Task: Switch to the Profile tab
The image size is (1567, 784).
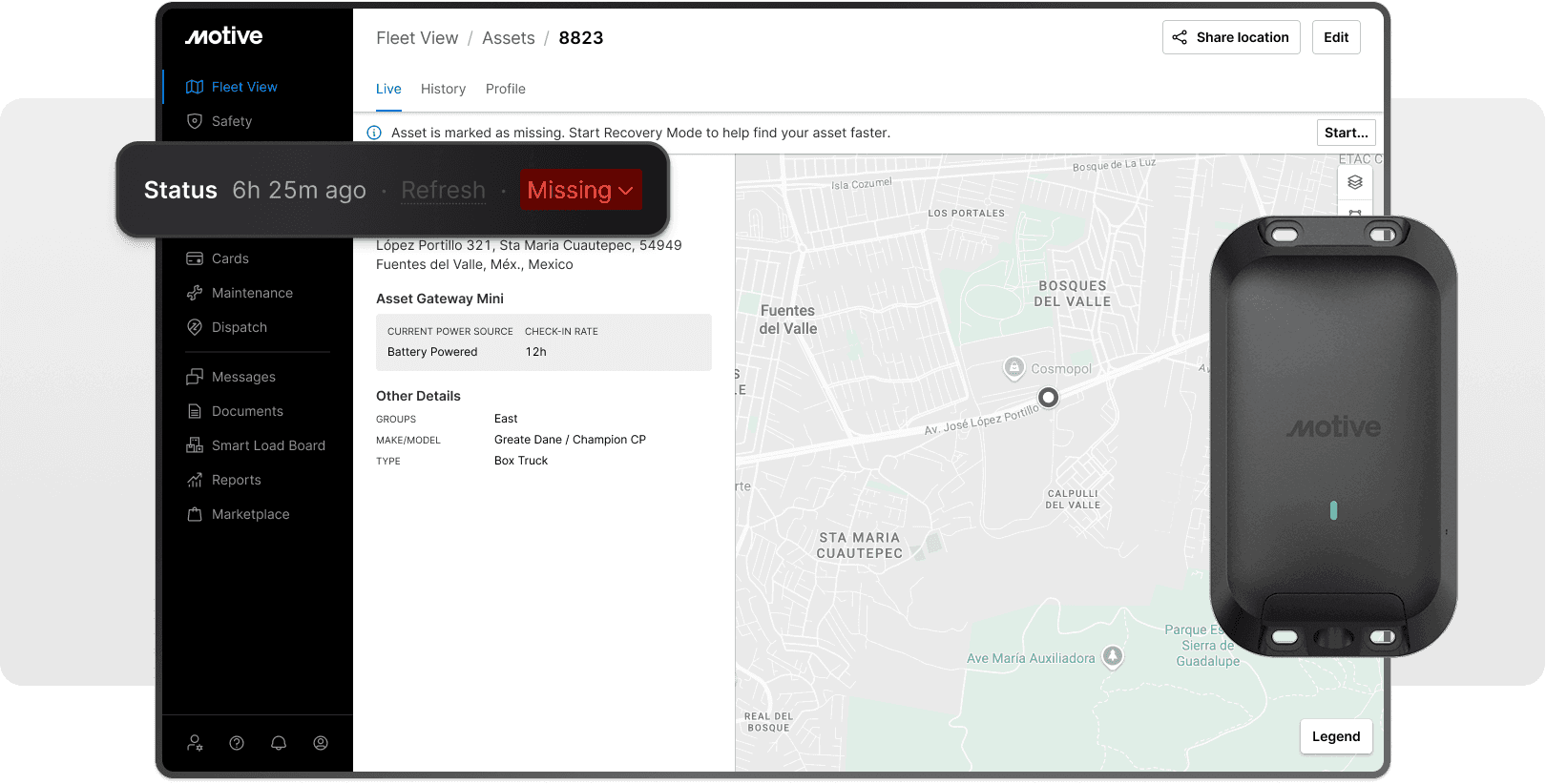Action: pyautogui.click(x=506, y=89)
